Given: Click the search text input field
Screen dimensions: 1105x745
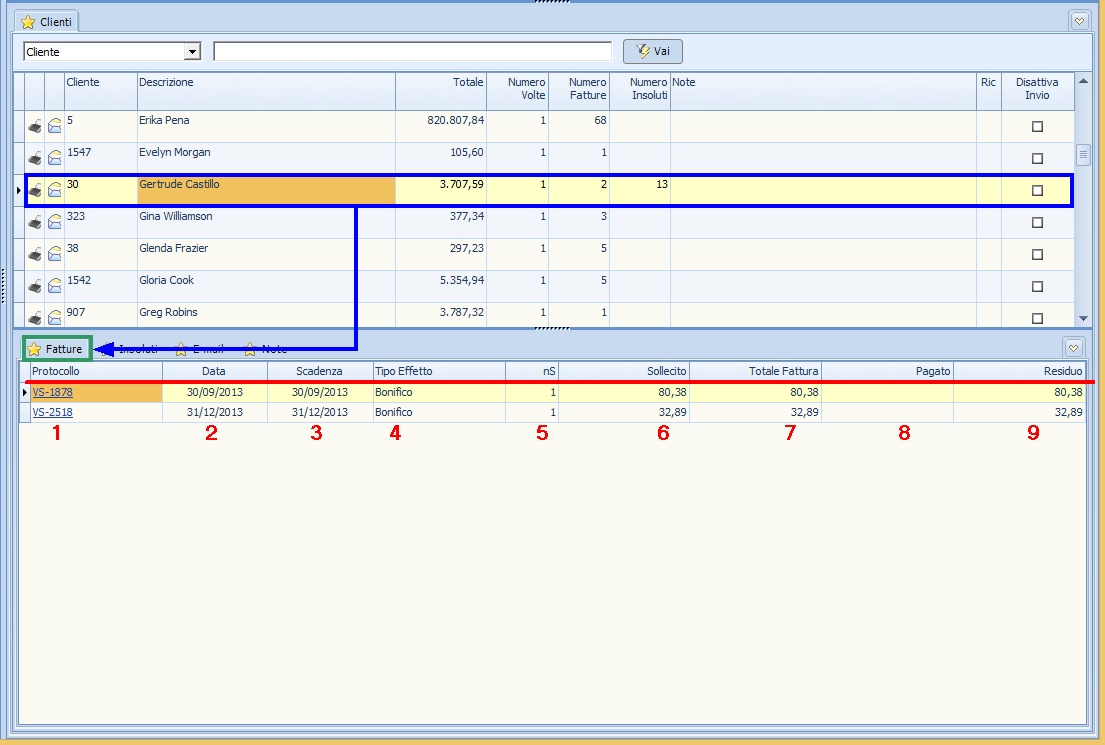Looking at the screenshot, I should coord(412,52).
